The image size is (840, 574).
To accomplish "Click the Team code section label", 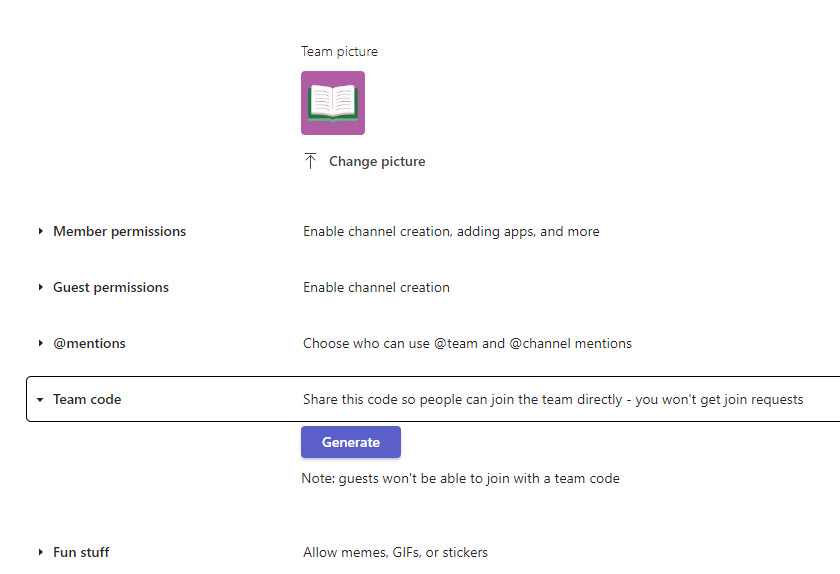I will (87, 399).
